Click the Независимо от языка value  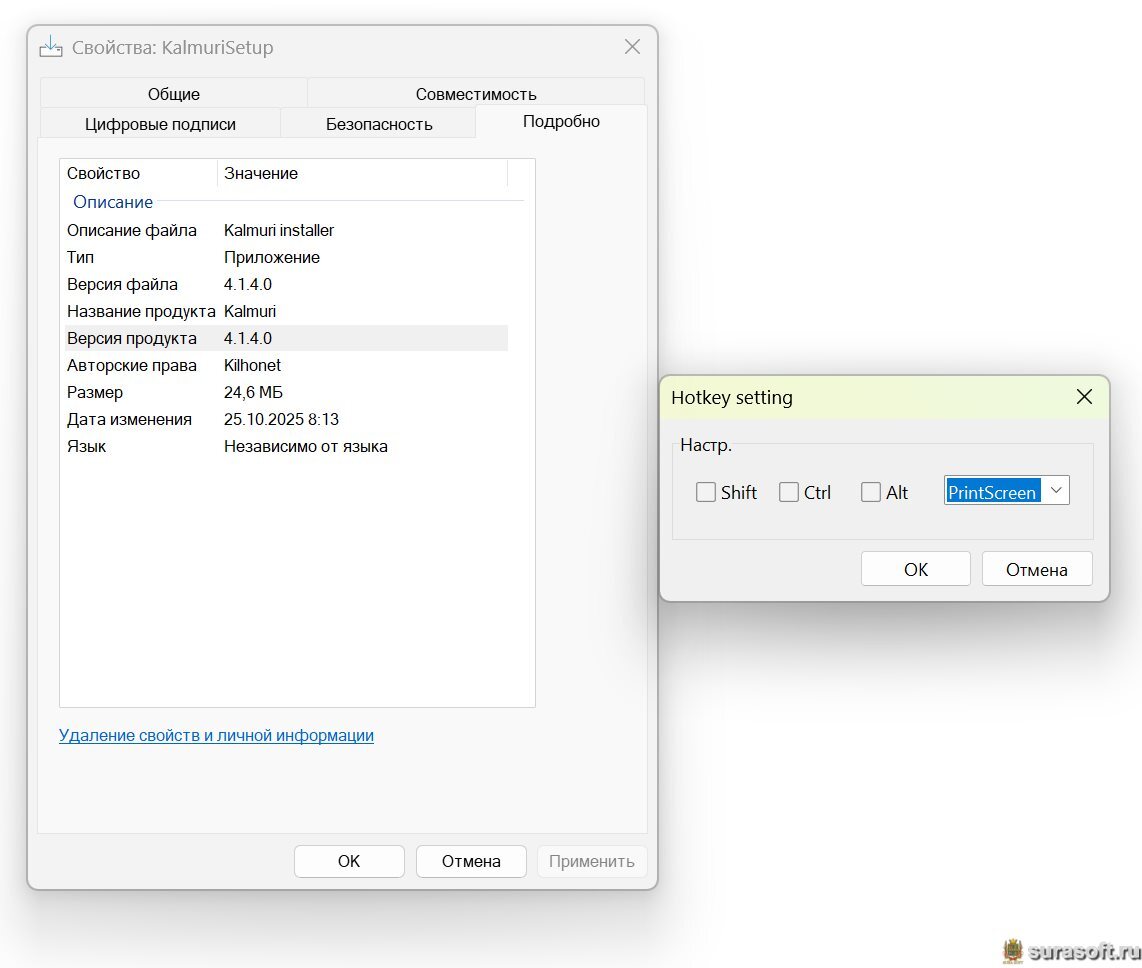(x=305, y=446)
